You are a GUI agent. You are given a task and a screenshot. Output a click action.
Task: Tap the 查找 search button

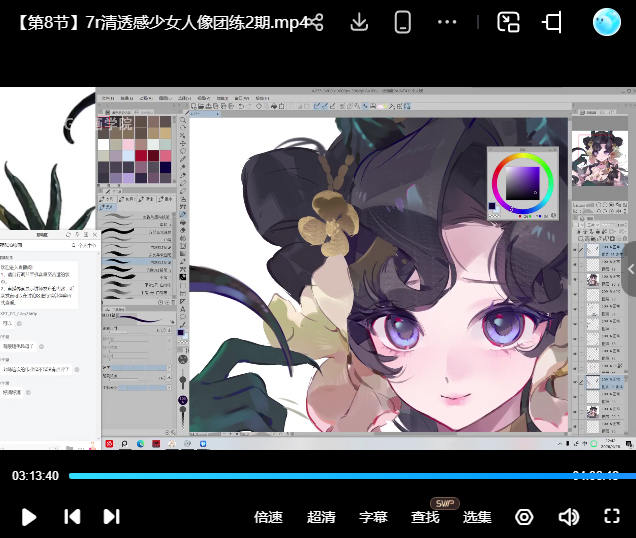point(425,517)
